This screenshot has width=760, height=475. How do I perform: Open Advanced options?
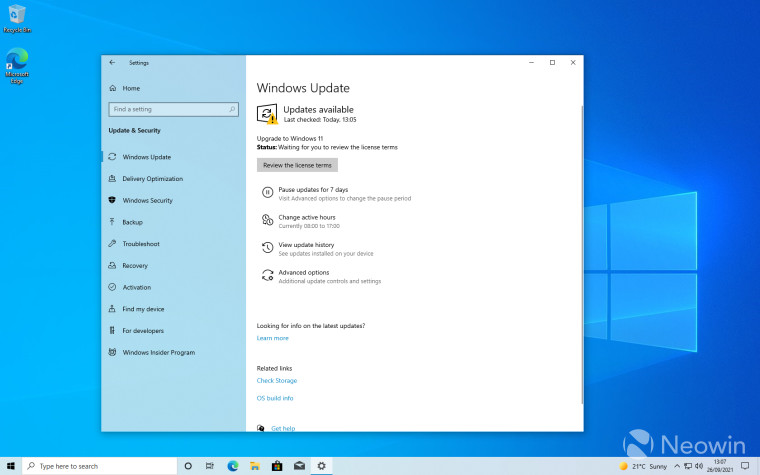303,272
